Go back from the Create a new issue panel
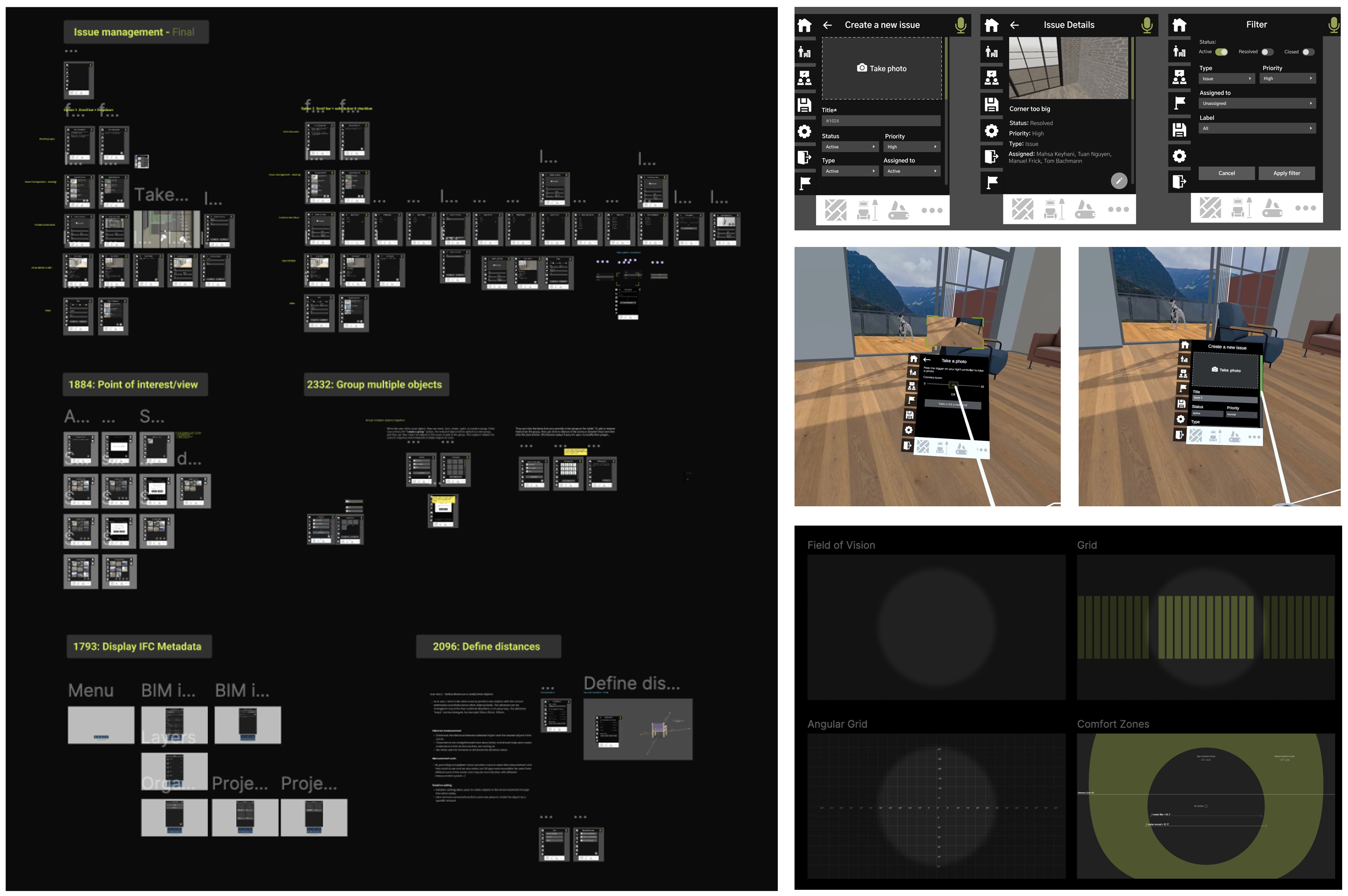Screen dimensions: 1348x896 (827, 25)
